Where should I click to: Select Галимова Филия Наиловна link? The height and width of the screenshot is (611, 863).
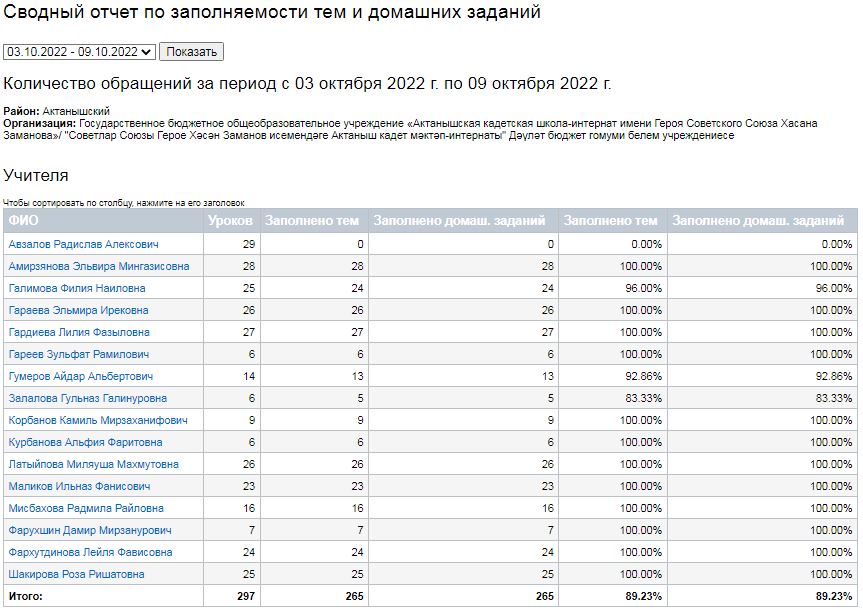click(77, 288)
